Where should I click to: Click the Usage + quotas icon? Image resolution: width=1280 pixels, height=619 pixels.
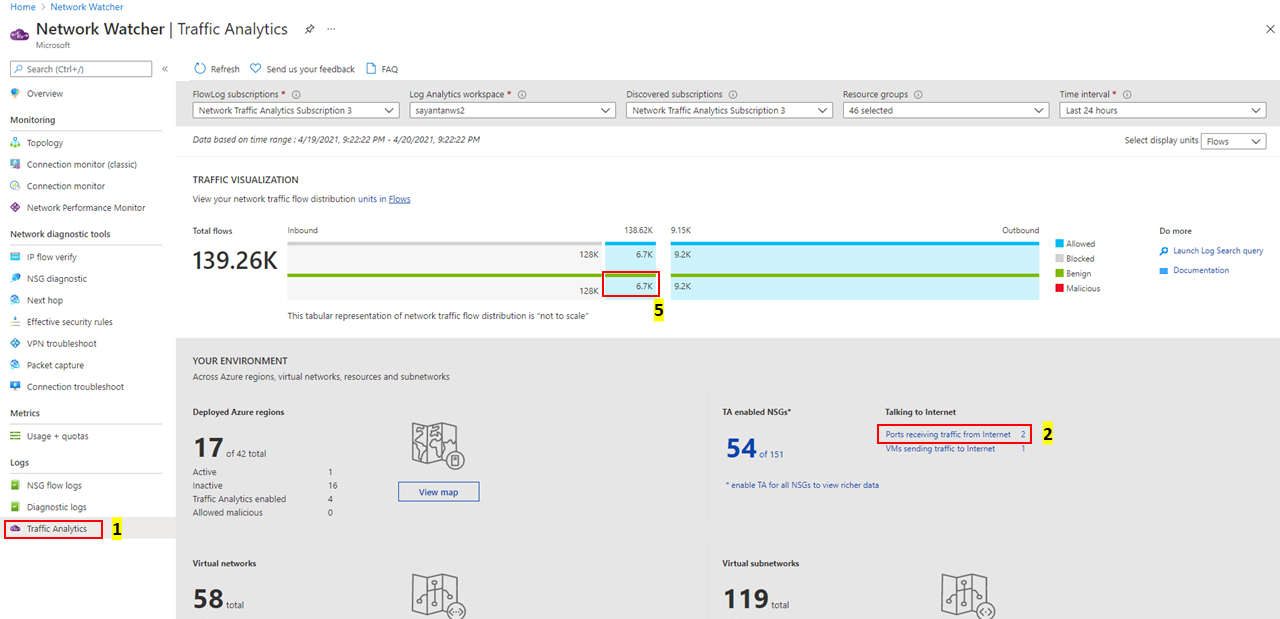pos(15,436)
